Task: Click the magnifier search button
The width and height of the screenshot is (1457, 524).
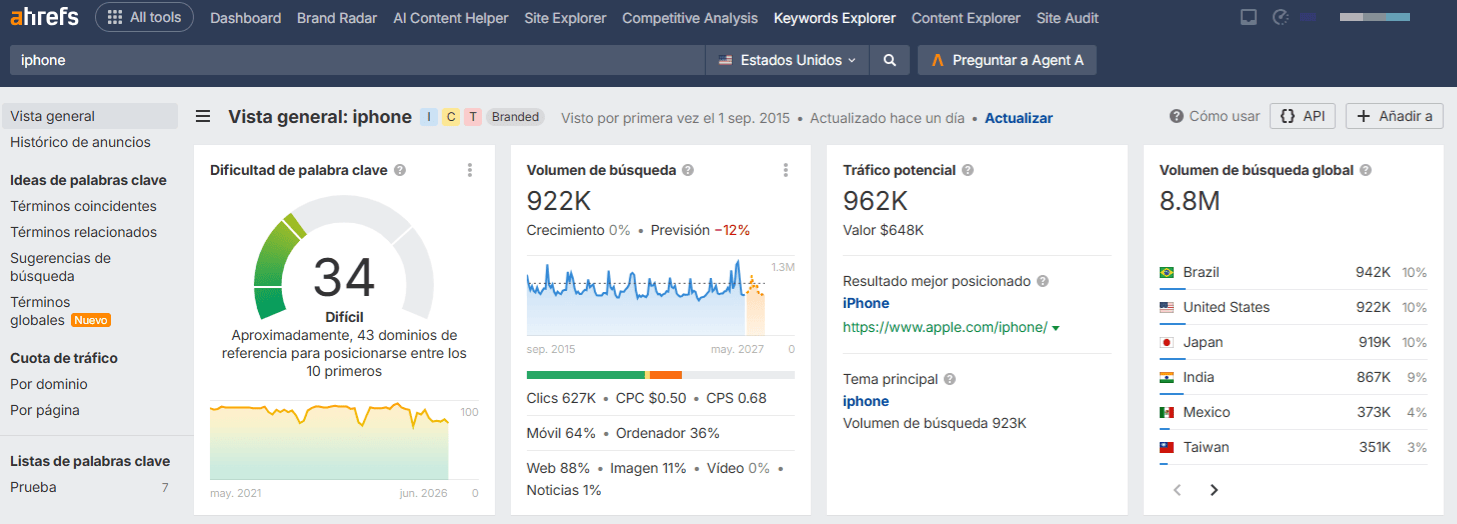Action: (889, 60)
